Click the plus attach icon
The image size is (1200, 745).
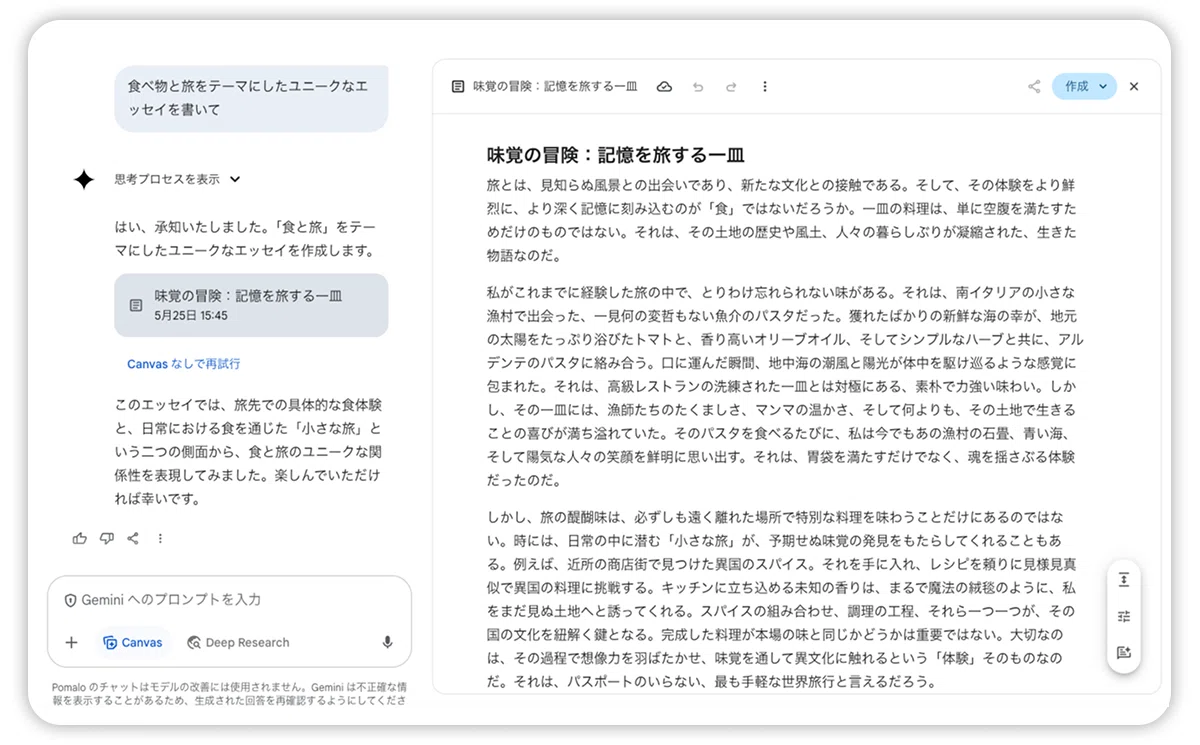[x=71, y=643]
